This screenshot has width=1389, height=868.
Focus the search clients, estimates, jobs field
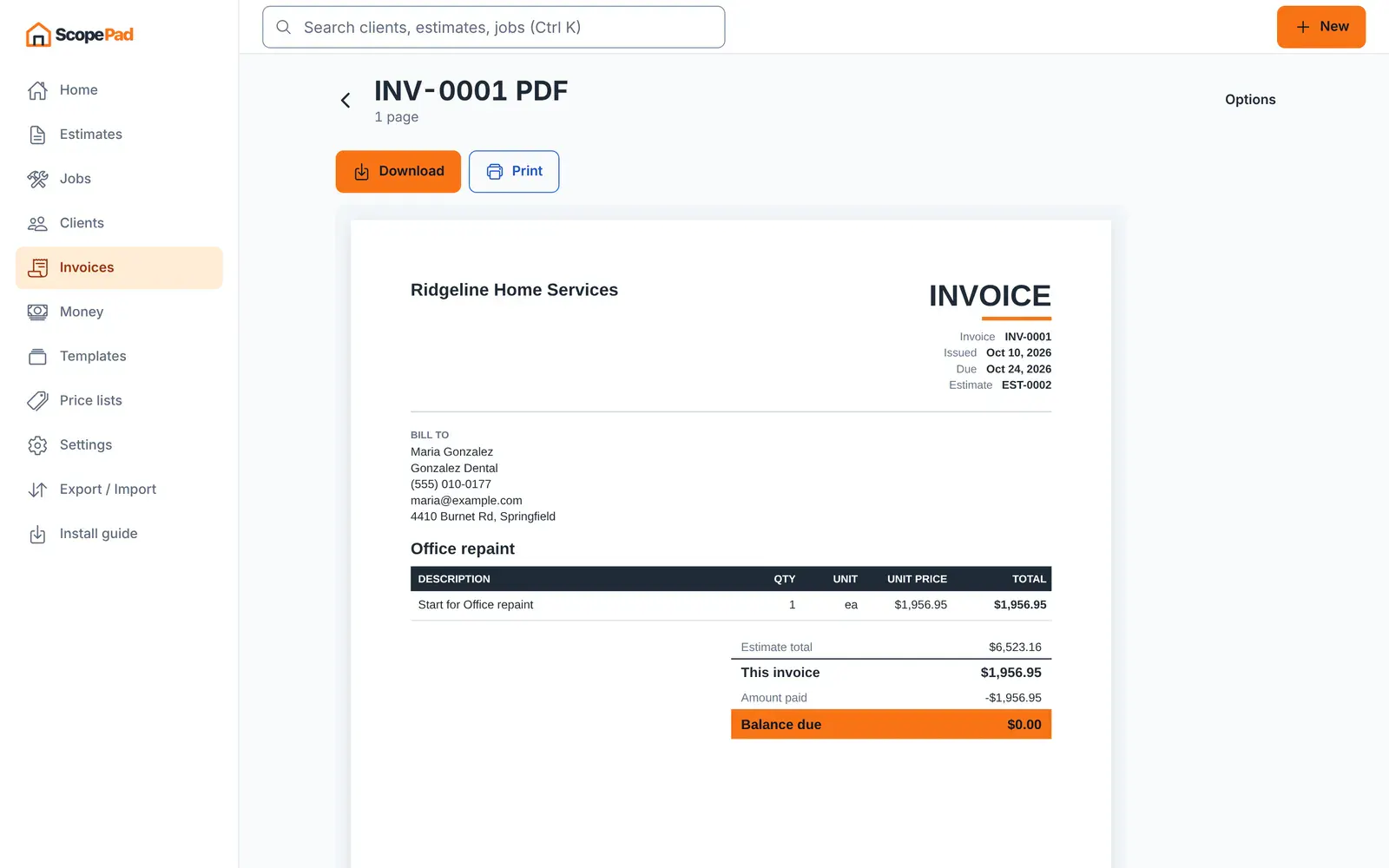pyautogui.click(x=493, y=27)
